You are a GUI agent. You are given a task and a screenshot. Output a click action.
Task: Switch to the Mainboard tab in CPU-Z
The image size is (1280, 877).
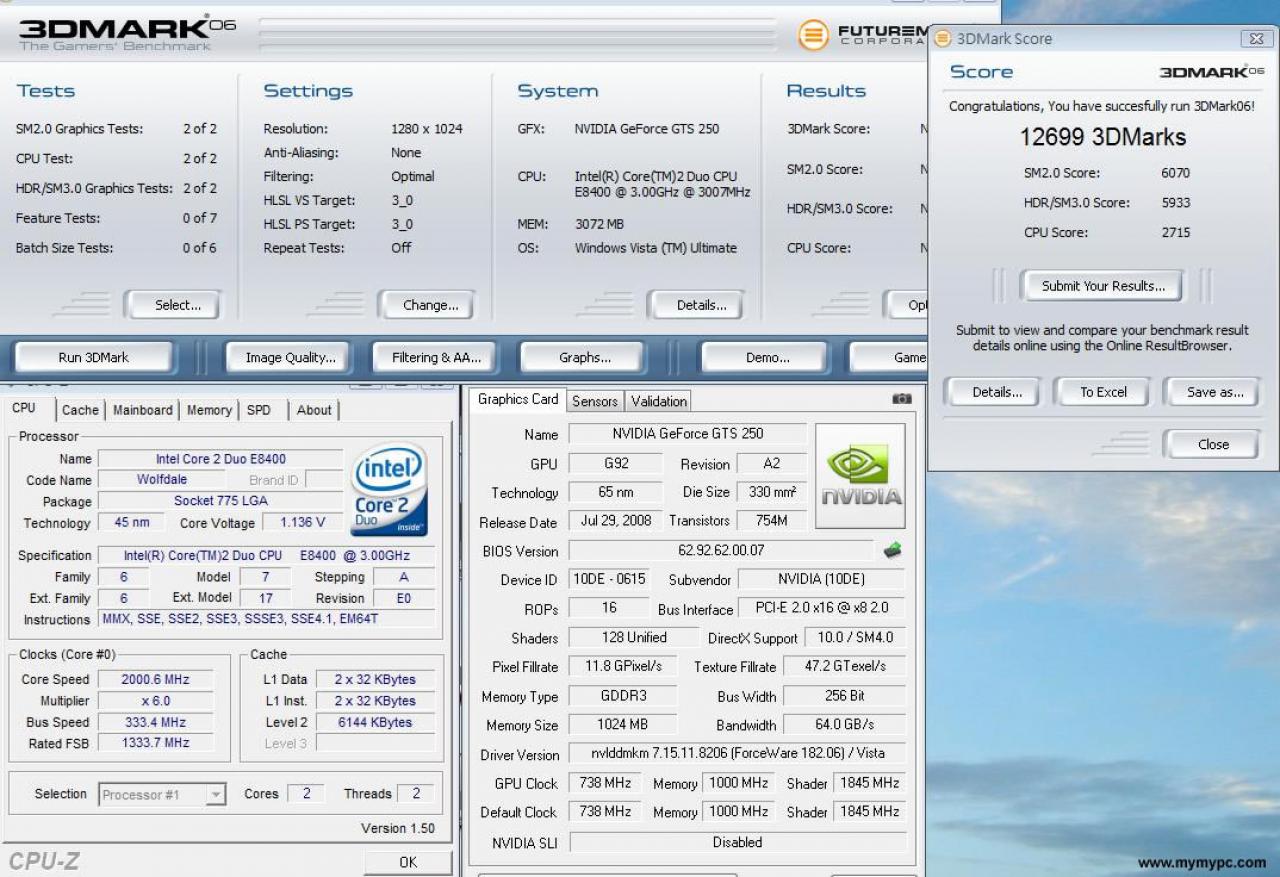145,410
